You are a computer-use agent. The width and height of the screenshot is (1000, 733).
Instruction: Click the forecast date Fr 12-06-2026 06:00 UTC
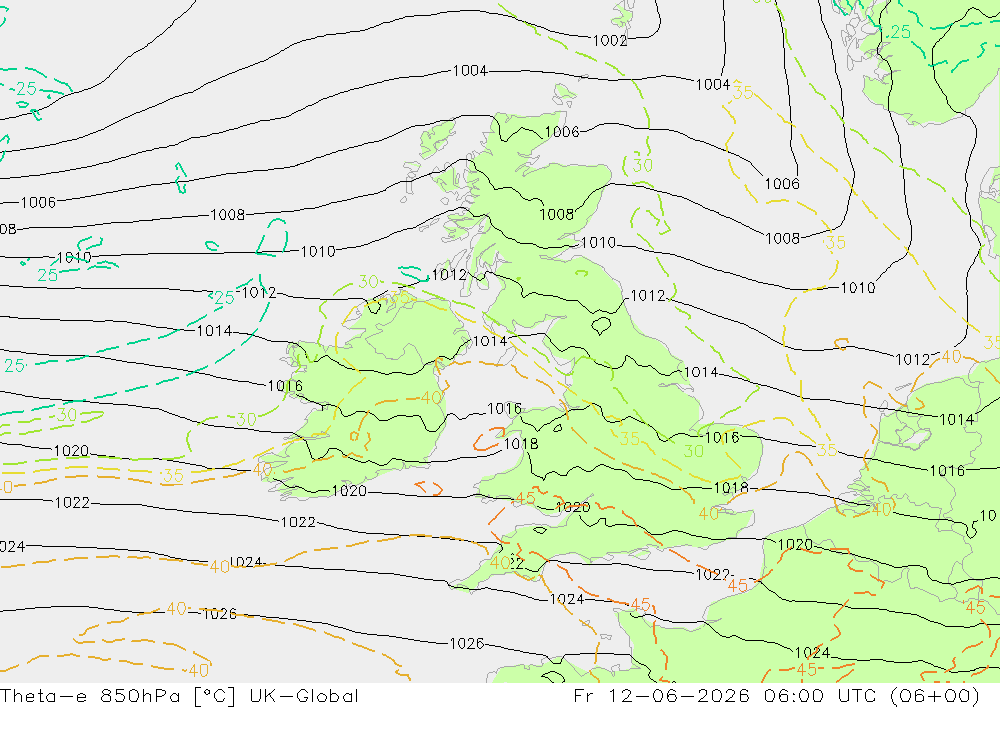(776, 695)
